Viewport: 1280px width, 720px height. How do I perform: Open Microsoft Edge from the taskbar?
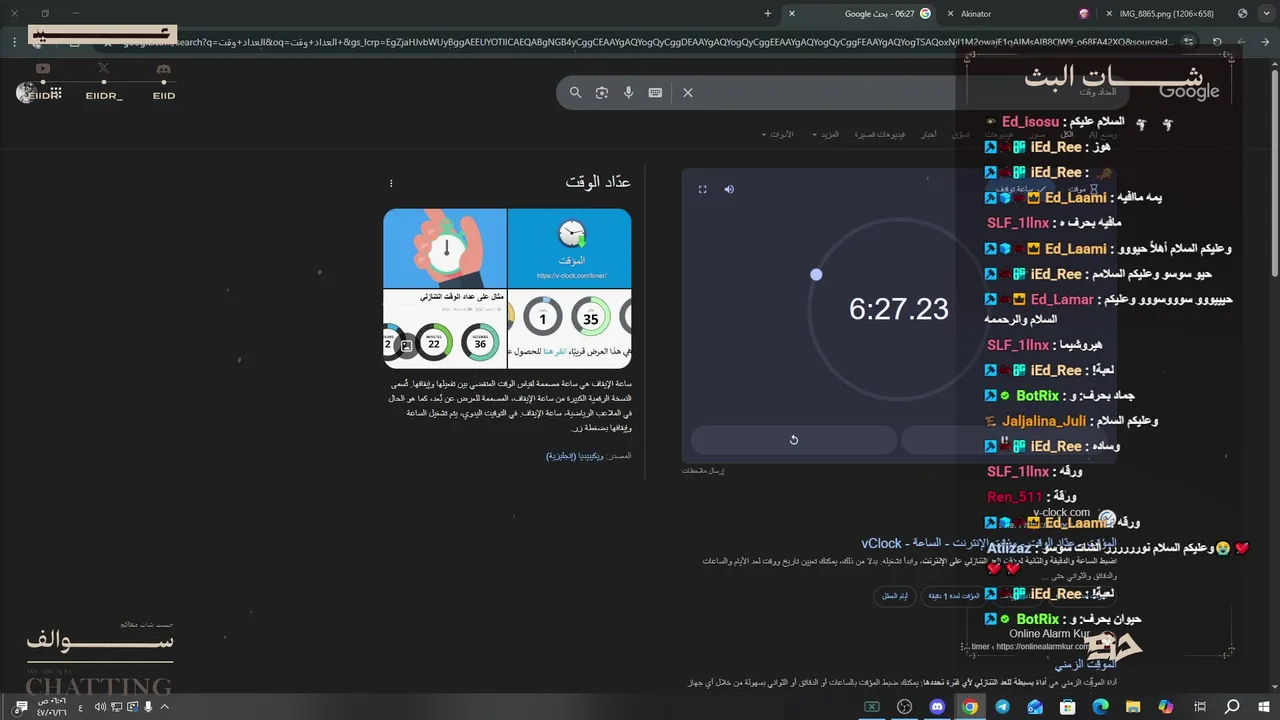click(x=1100, y=707)
